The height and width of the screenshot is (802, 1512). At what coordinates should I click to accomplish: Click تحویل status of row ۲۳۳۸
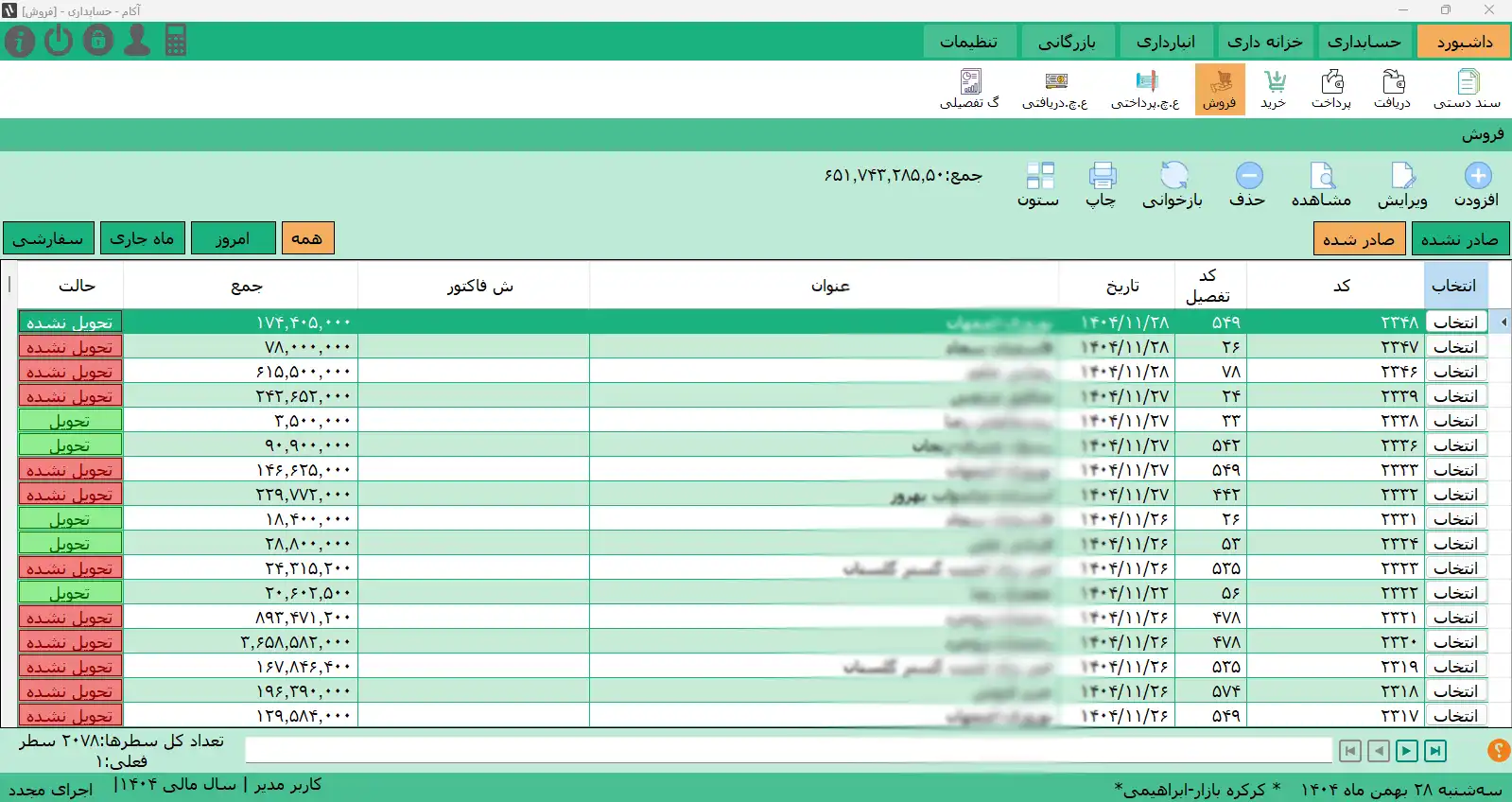pyautogui.click(x=70, y=421)
